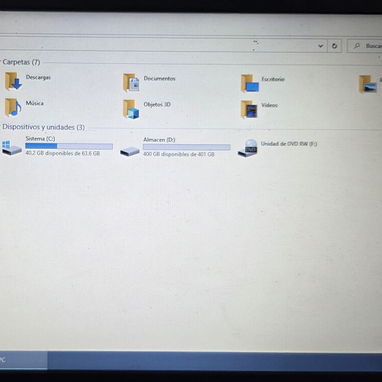Click the Unidad de DVD RW (F:) label
The height and width of the screenshot is (382, 382).
(x=289, y=144)
